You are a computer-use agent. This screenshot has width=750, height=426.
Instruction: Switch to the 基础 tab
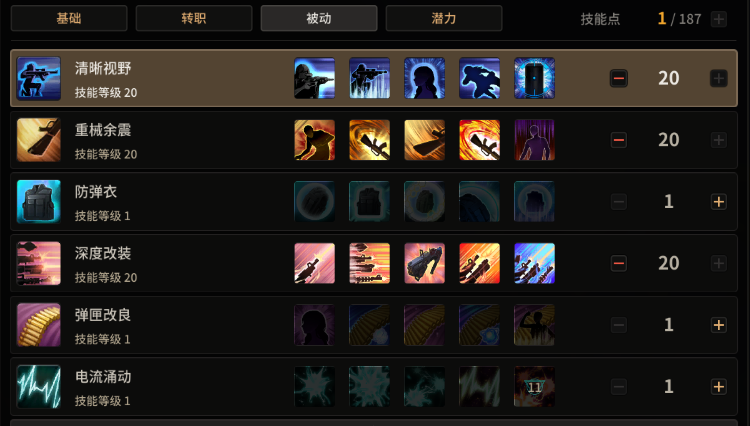click(x=69, y=18)
